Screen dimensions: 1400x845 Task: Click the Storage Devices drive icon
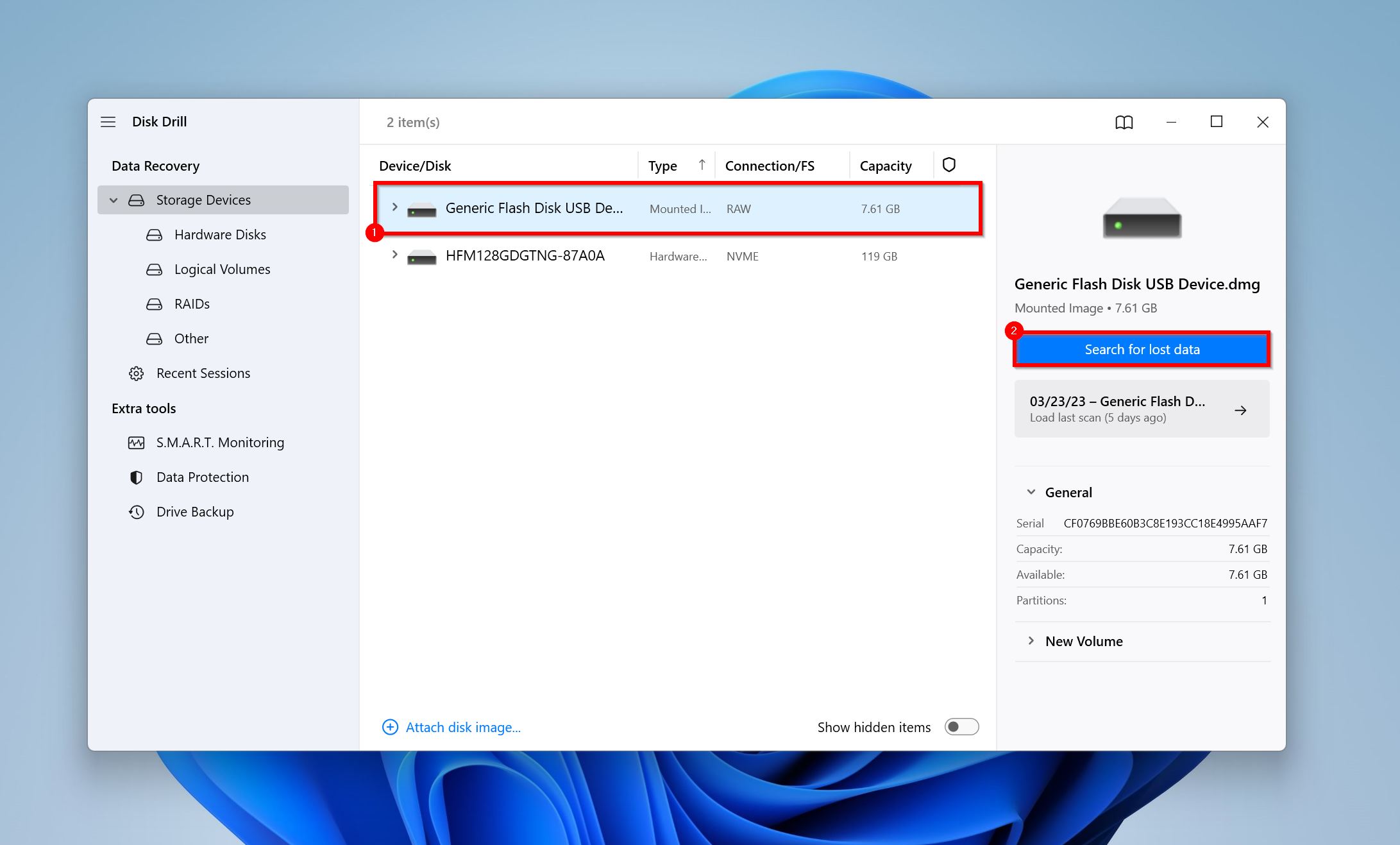137,200
